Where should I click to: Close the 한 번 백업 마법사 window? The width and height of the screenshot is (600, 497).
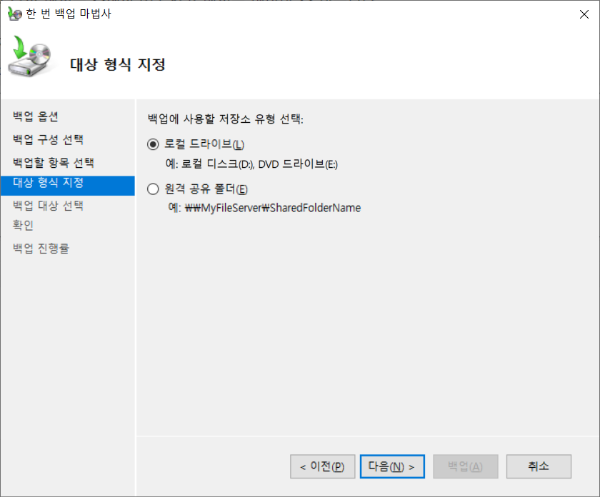(x=584, y=15)
